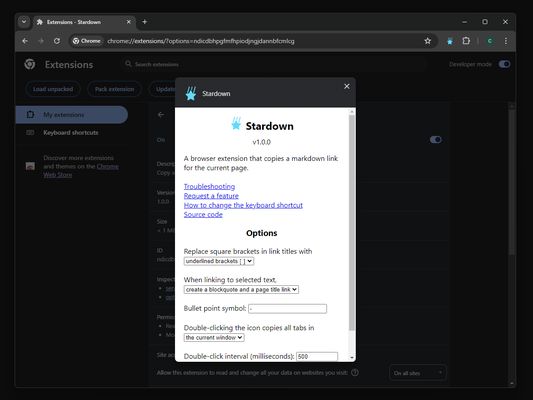Open the Chrome profile avatar
Image resolution: width=533 pixels, height=400 pixels.
[x=490, y=41]
